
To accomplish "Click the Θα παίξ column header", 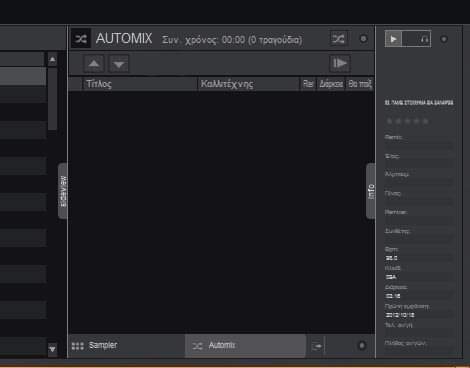I will point(360,84).
